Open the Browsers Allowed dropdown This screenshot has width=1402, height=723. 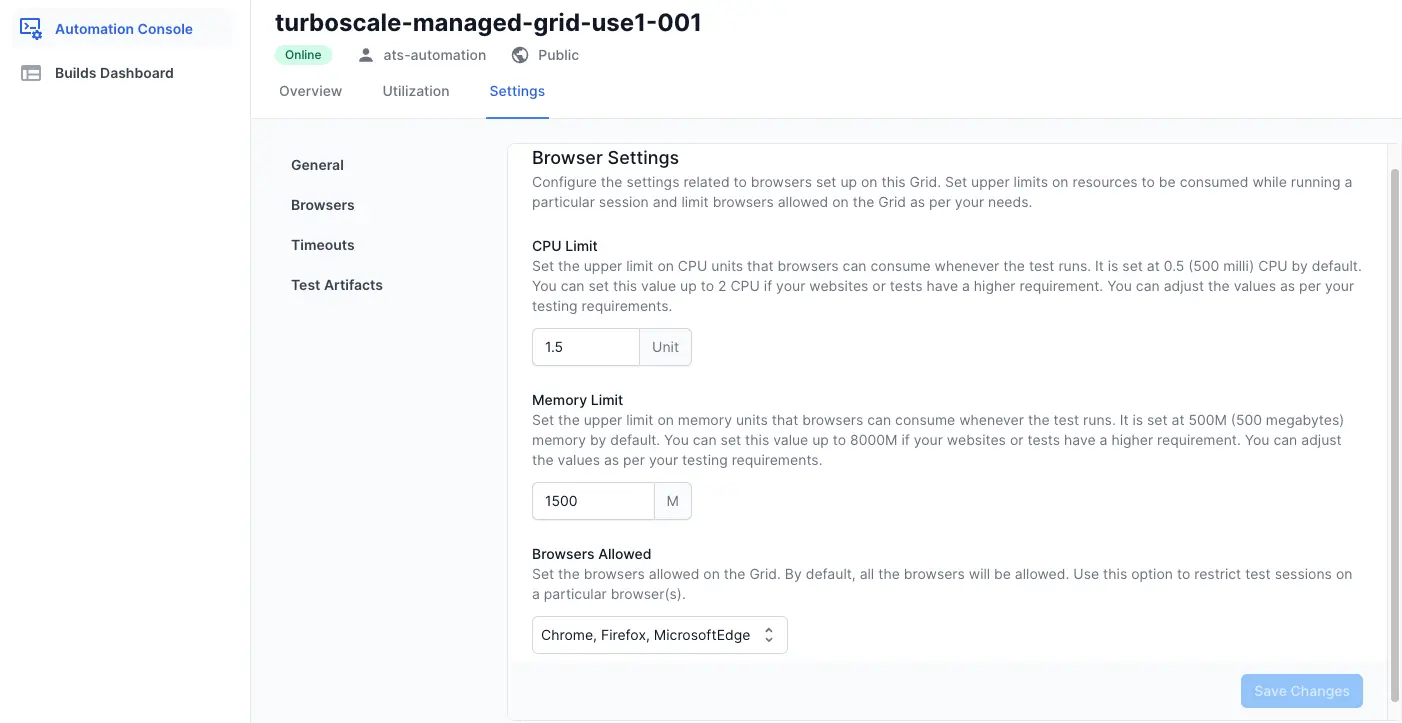coord(659,634)
